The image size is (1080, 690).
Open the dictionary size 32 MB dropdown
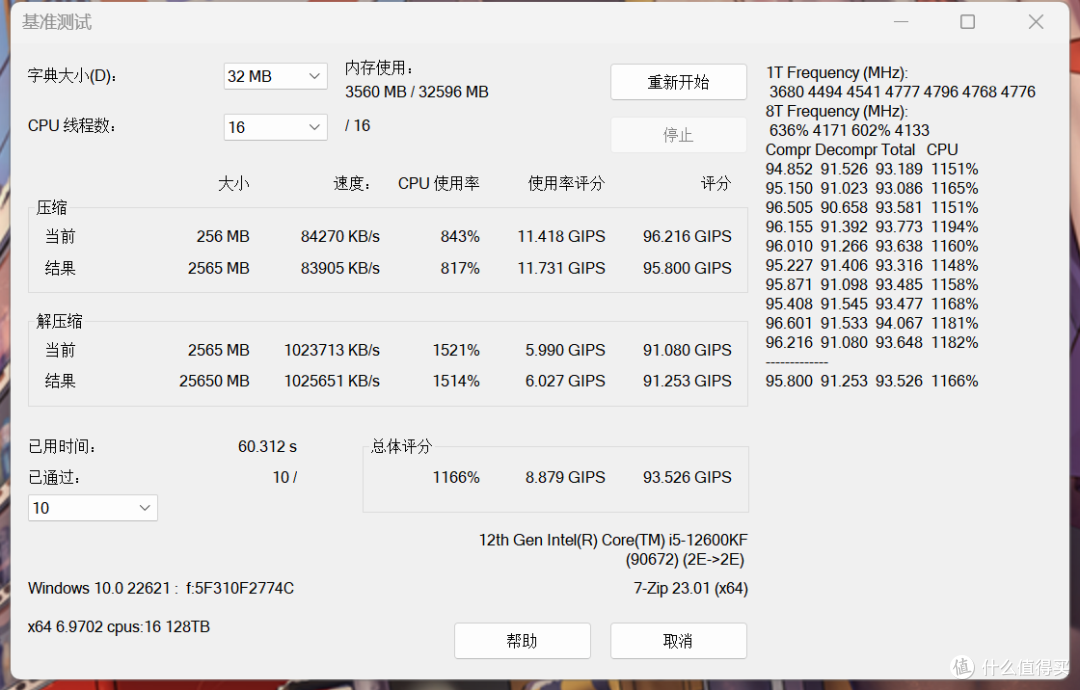(275, 76)
